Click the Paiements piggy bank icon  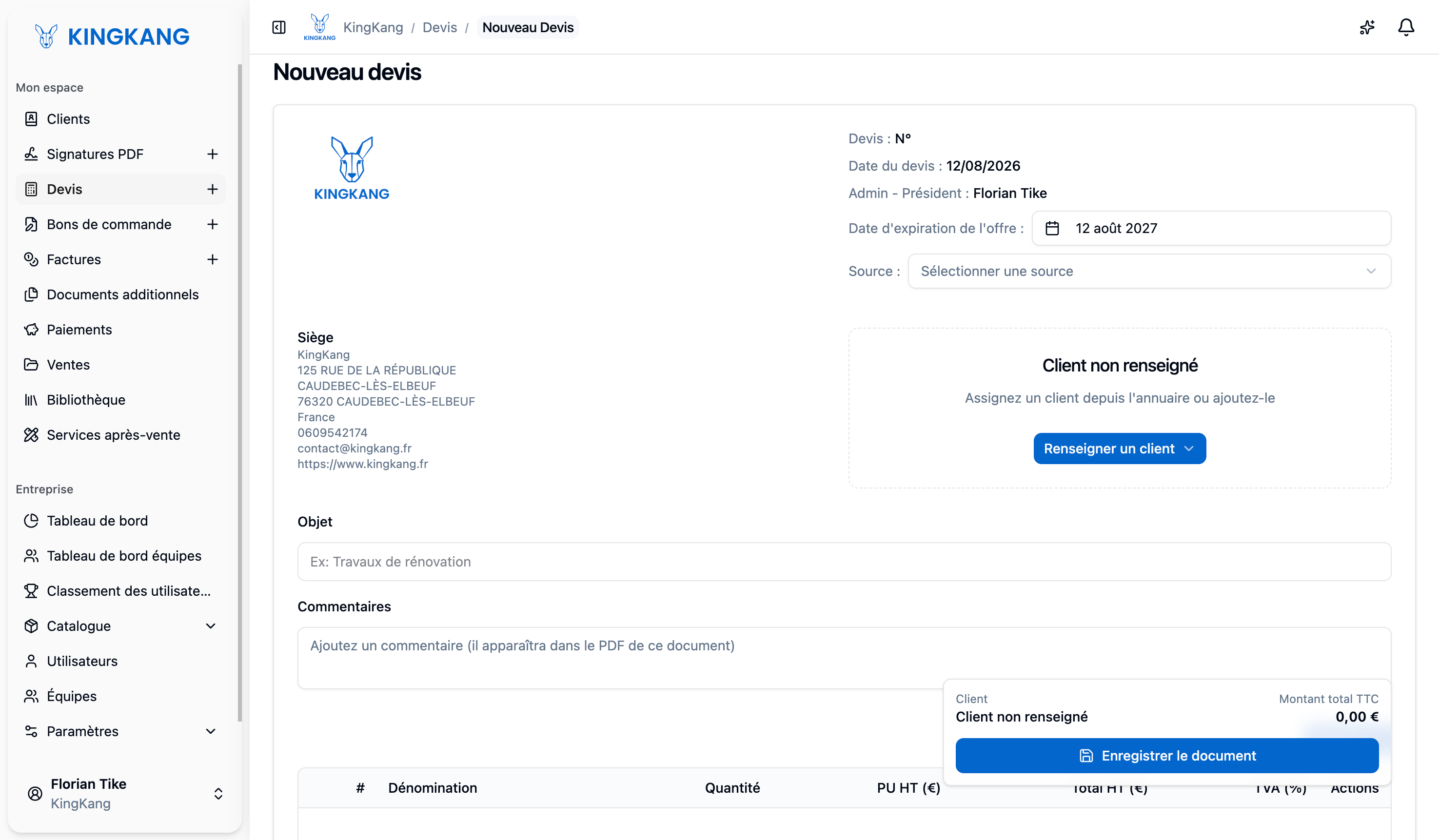[x=31, y=330]
